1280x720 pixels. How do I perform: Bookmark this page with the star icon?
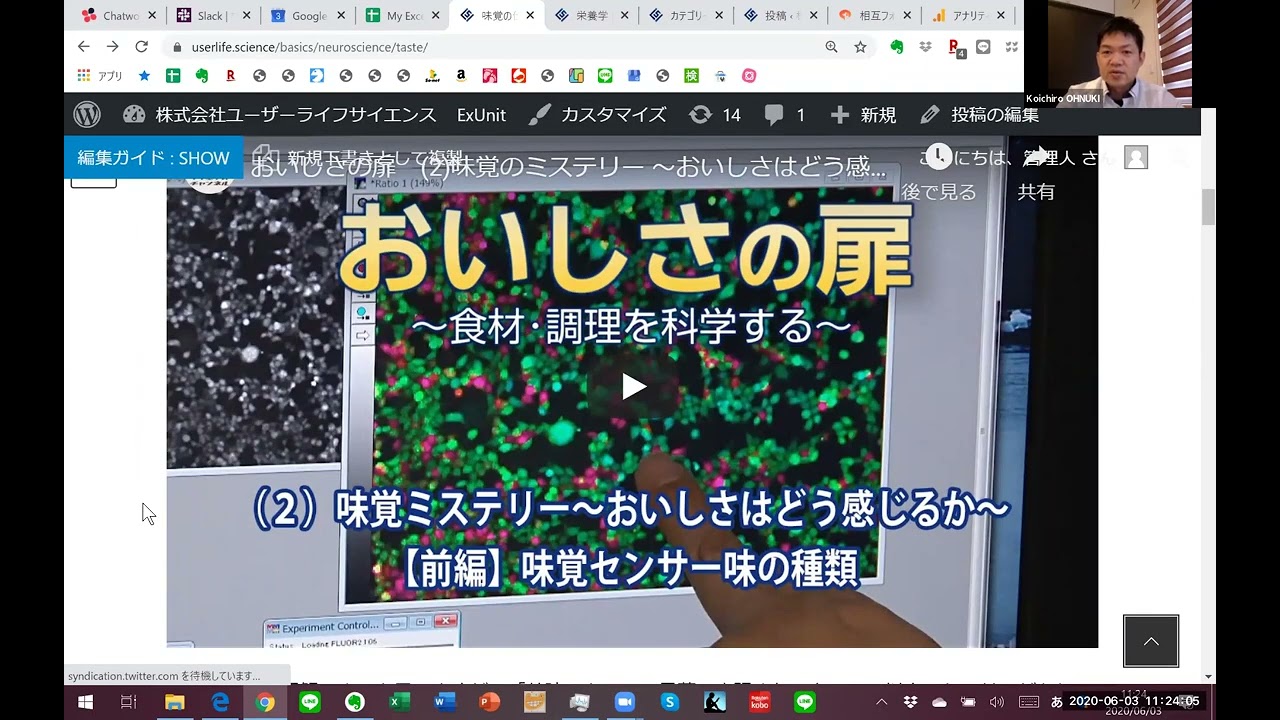[860, 47]
